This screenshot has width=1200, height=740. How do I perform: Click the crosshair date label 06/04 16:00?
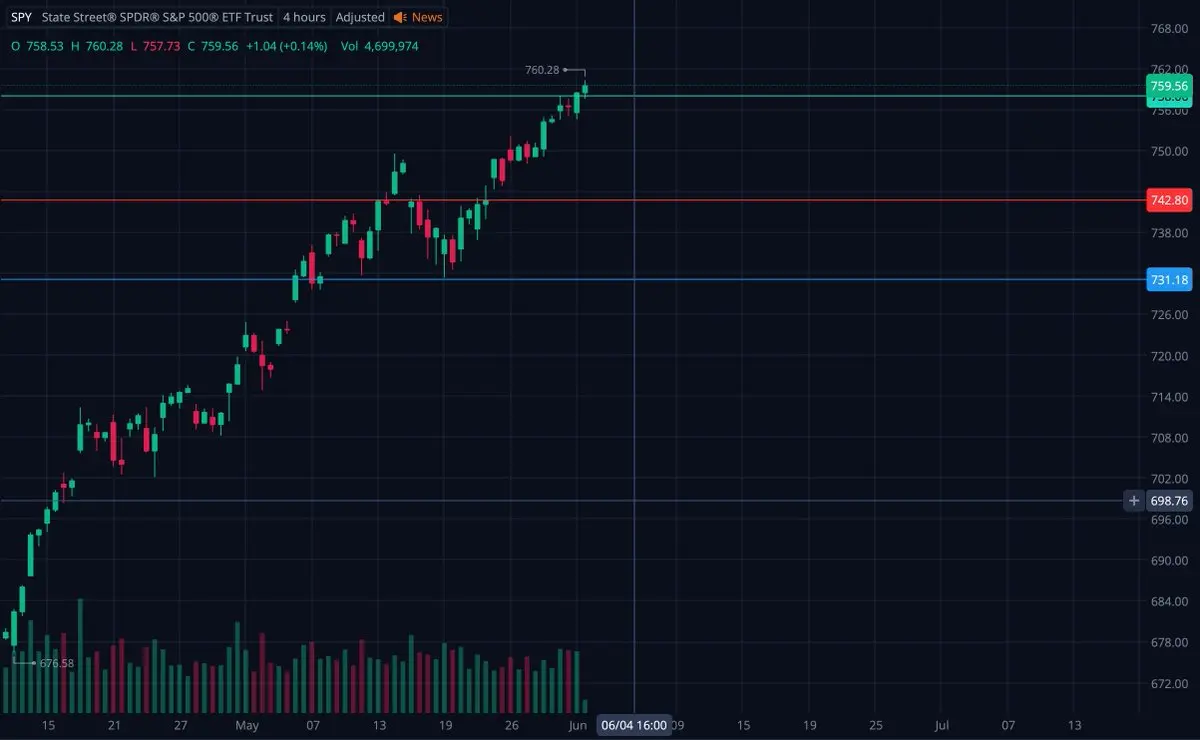(634, 724)
